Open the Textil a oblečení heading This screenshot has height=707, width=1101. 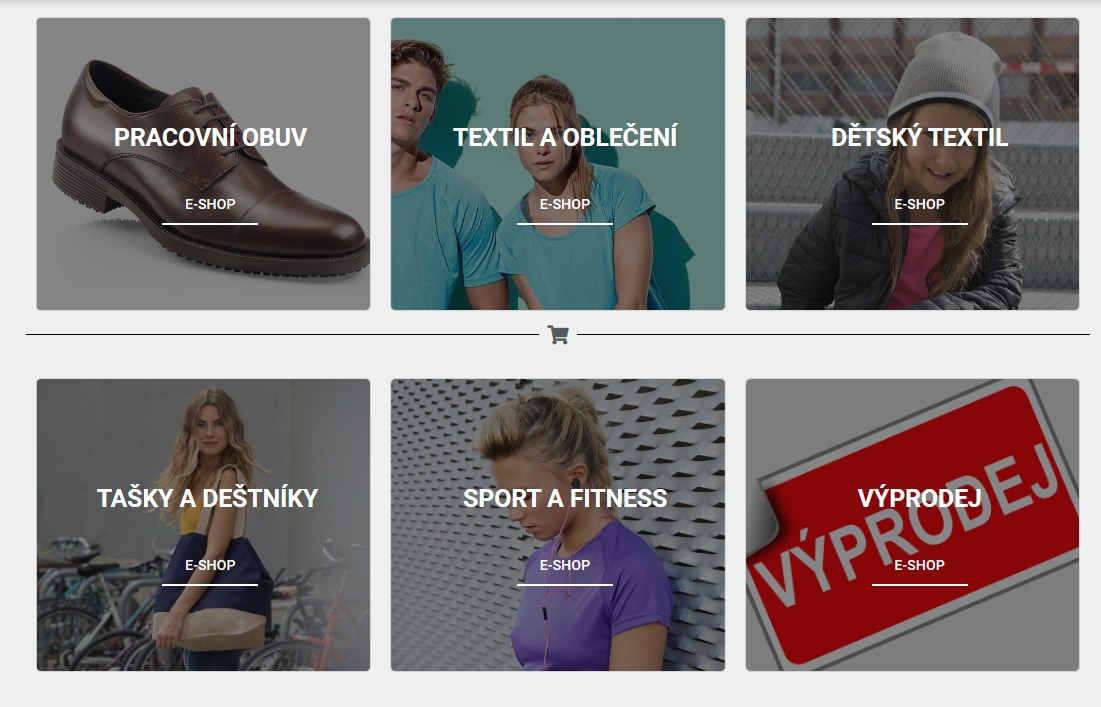[x=565, y=137]
